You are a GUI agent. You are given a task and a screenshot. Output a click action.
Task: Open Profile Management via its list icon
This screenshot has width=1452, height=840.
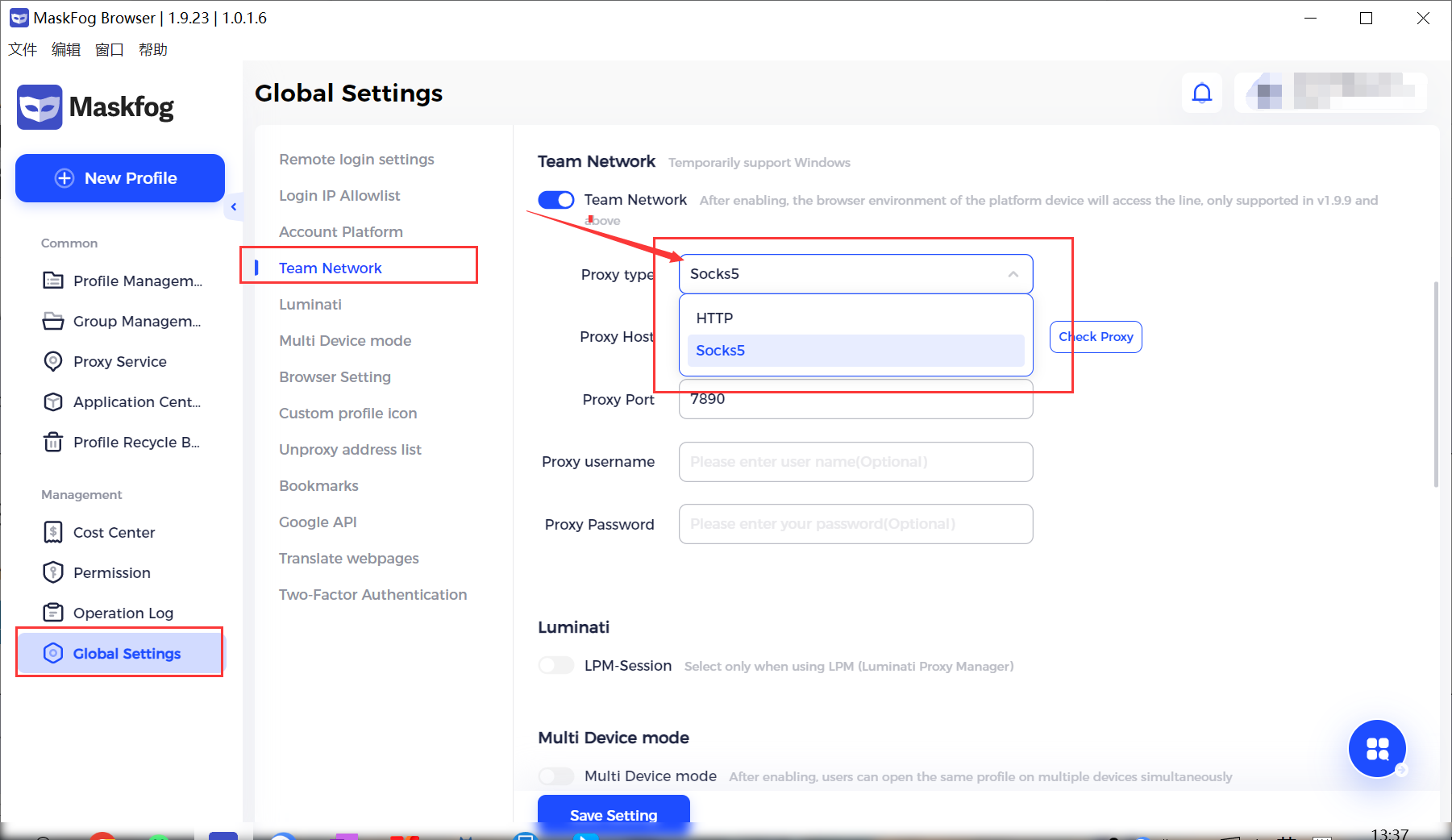pyautogui.click(x=53, y=281)
